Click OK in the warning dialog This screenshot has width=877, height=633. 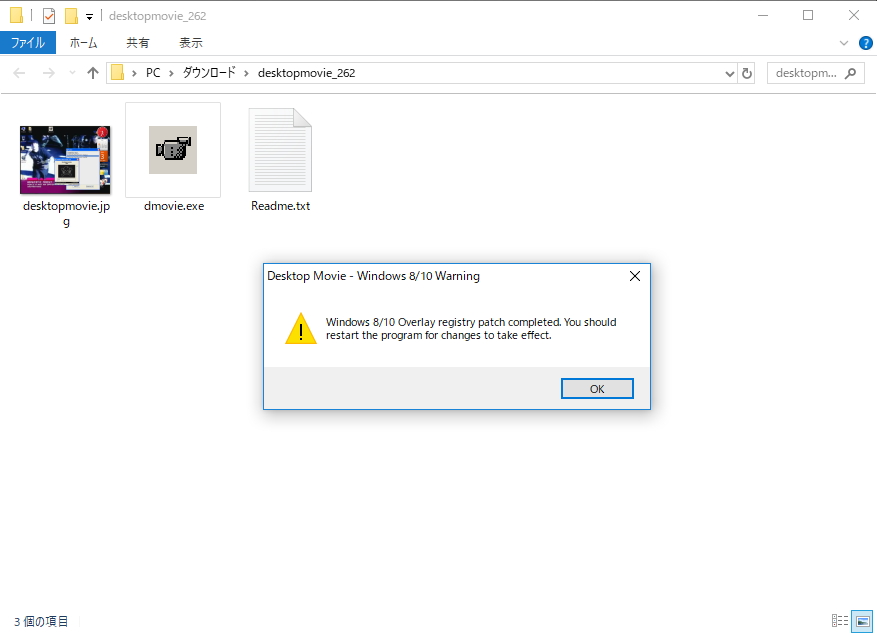(x=597, y=389)
